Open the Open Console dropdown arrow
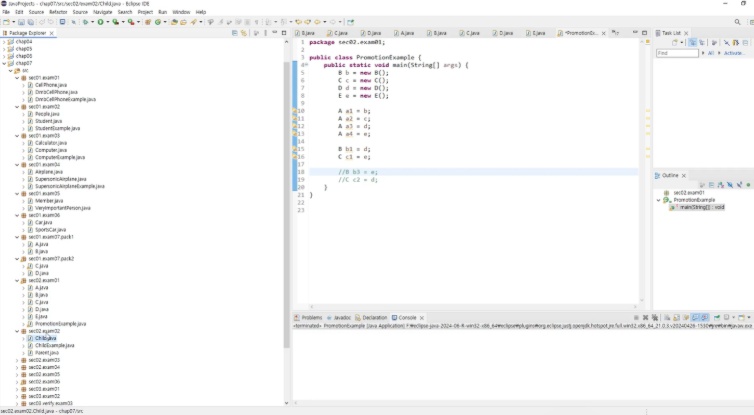Image resolution: width=754 pixels, height=415 pixels. 748,318
